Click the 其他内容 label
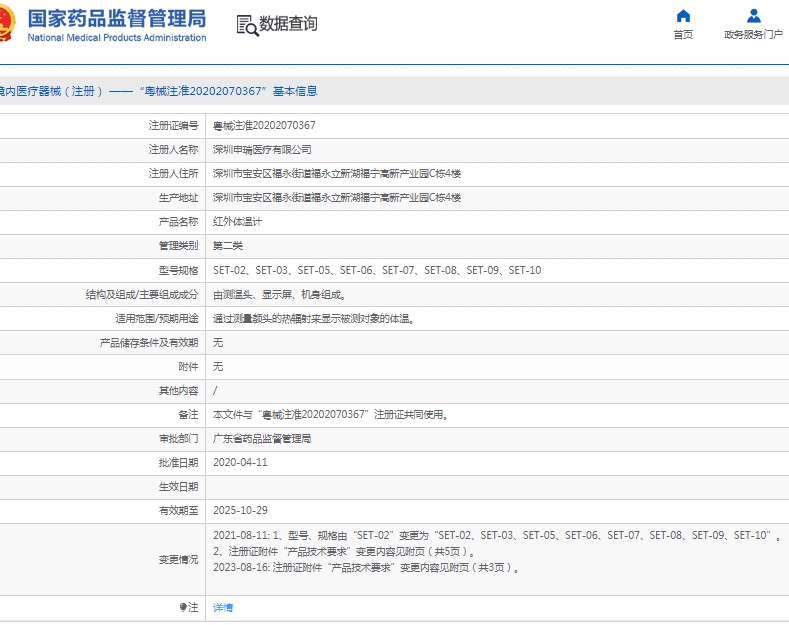 point(178,390)
